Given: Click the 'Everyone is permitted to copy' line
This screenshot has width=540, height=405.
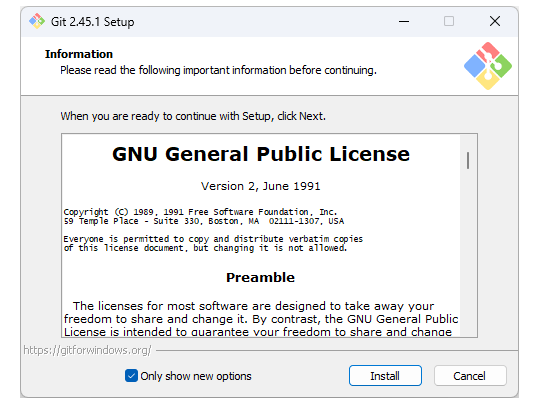Looking at the screenshot, I should pos(213,239).
